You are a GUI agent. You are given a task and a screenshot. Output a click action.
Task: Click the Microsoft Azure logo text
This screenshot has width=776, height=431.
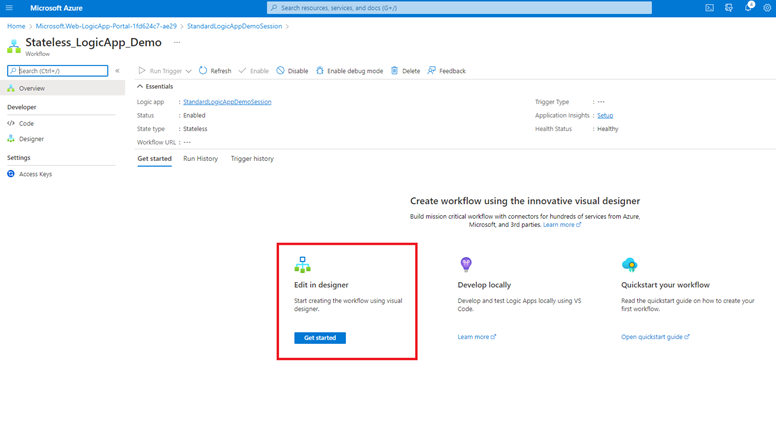[56, 8]
